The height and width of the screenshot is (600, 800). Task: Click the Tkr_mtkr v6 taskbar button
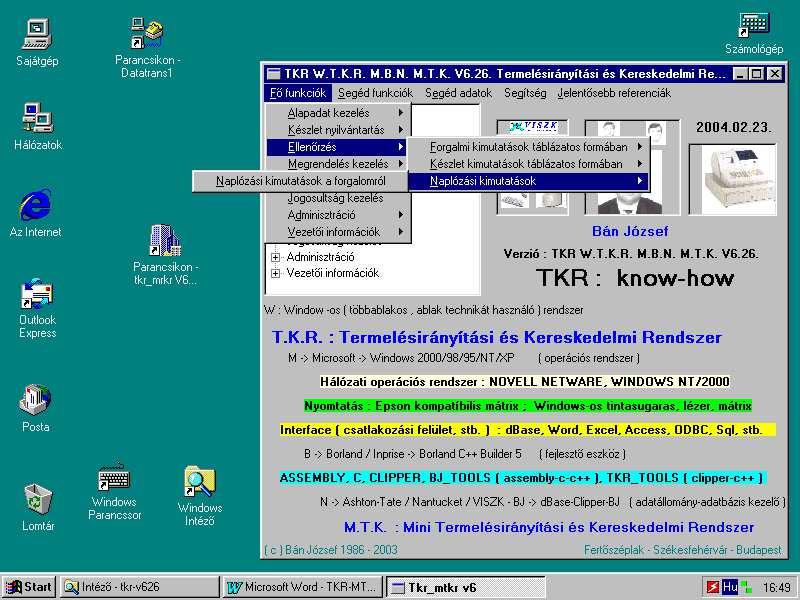coord(466,587)
